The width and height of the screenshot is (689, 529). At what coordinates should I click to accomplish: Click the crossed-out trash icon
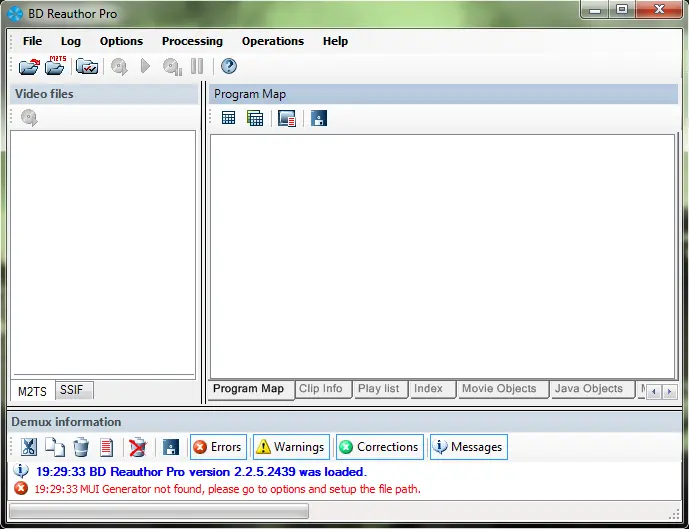click(x=138, y=447)
